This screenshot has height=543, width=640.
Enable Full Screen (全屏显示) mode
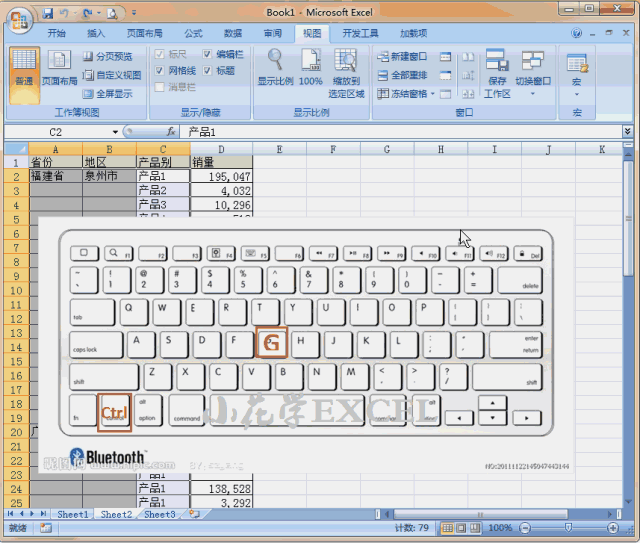point(108,94)
